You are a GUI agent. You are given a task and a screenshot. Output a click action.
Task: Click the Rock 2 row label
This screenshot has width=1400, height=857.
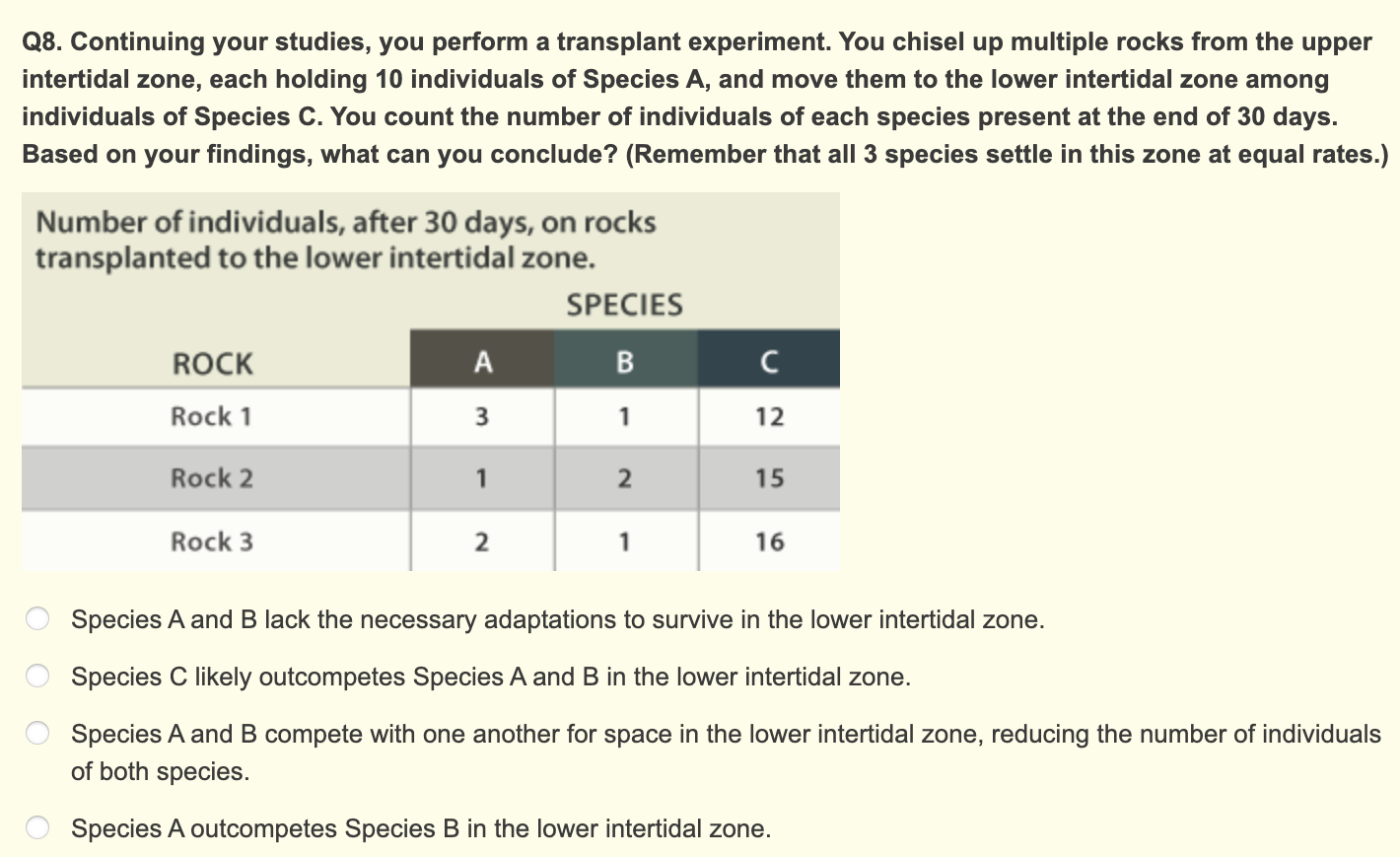coord(212,478)
